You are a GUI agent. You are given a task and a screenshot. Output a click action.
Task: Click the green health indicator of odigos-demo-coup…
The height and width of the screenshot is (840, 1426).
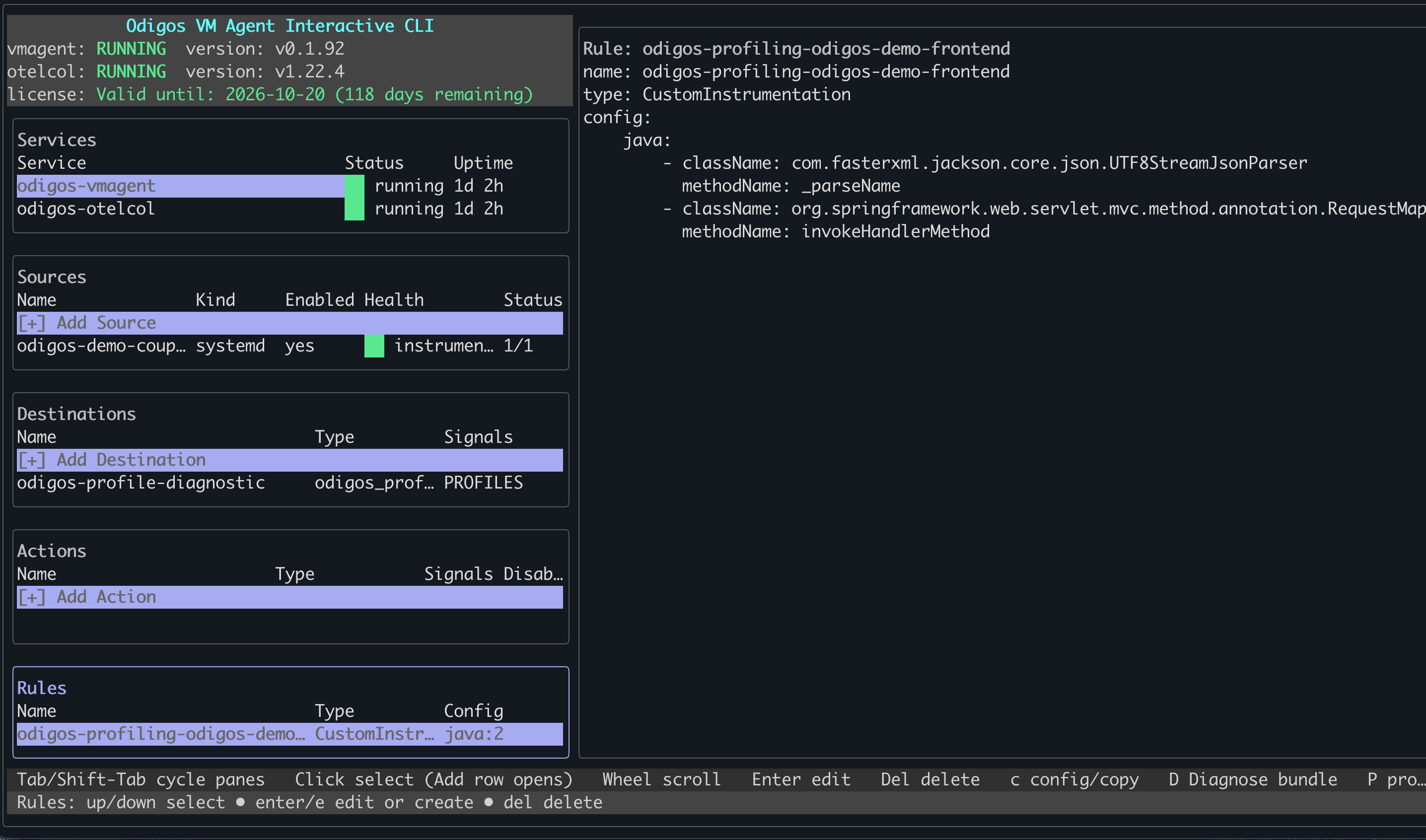coord(374,346)
